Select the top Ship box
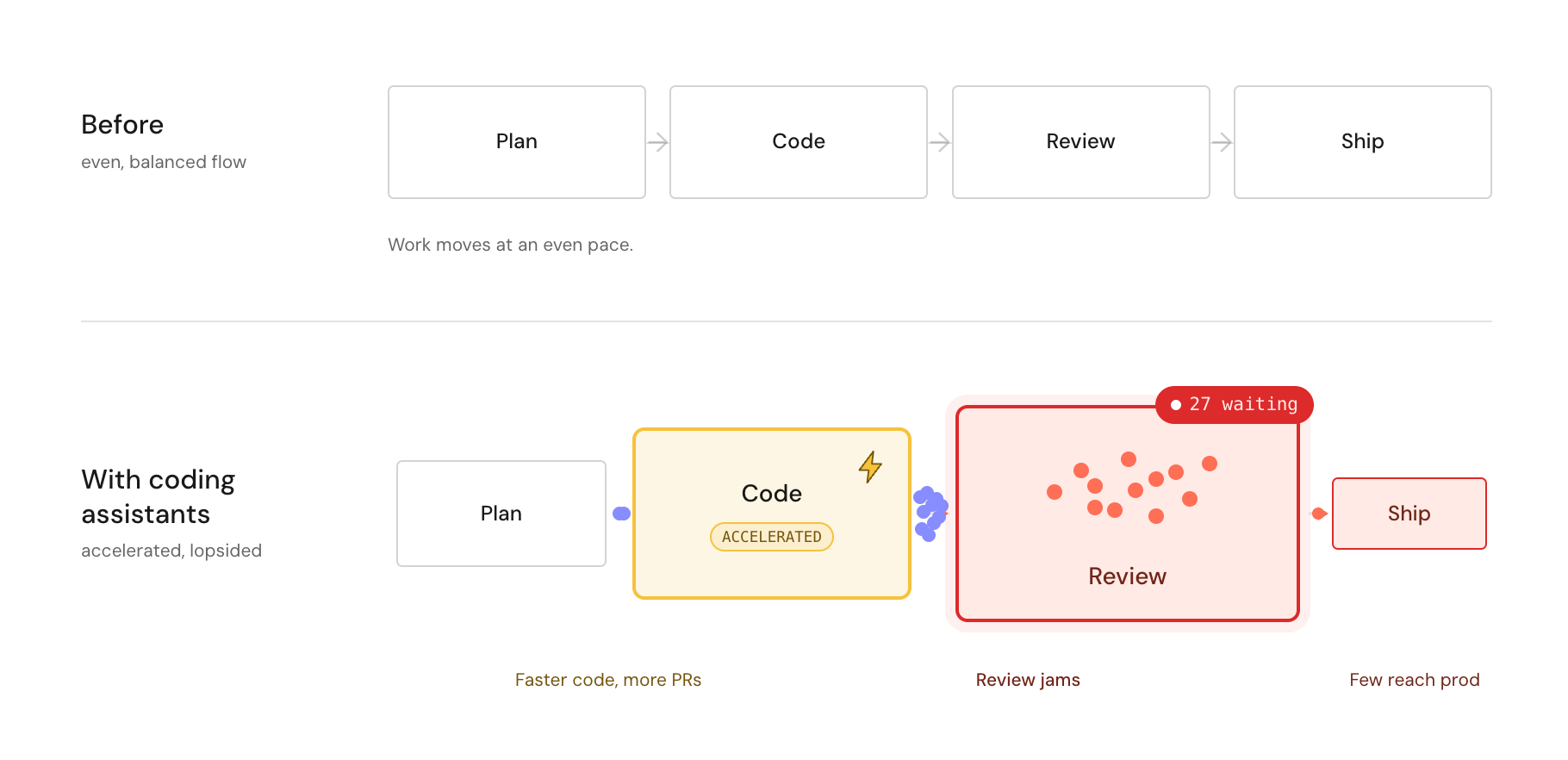Screen dimensions: 1568x760 click(x=1363, y=142)
